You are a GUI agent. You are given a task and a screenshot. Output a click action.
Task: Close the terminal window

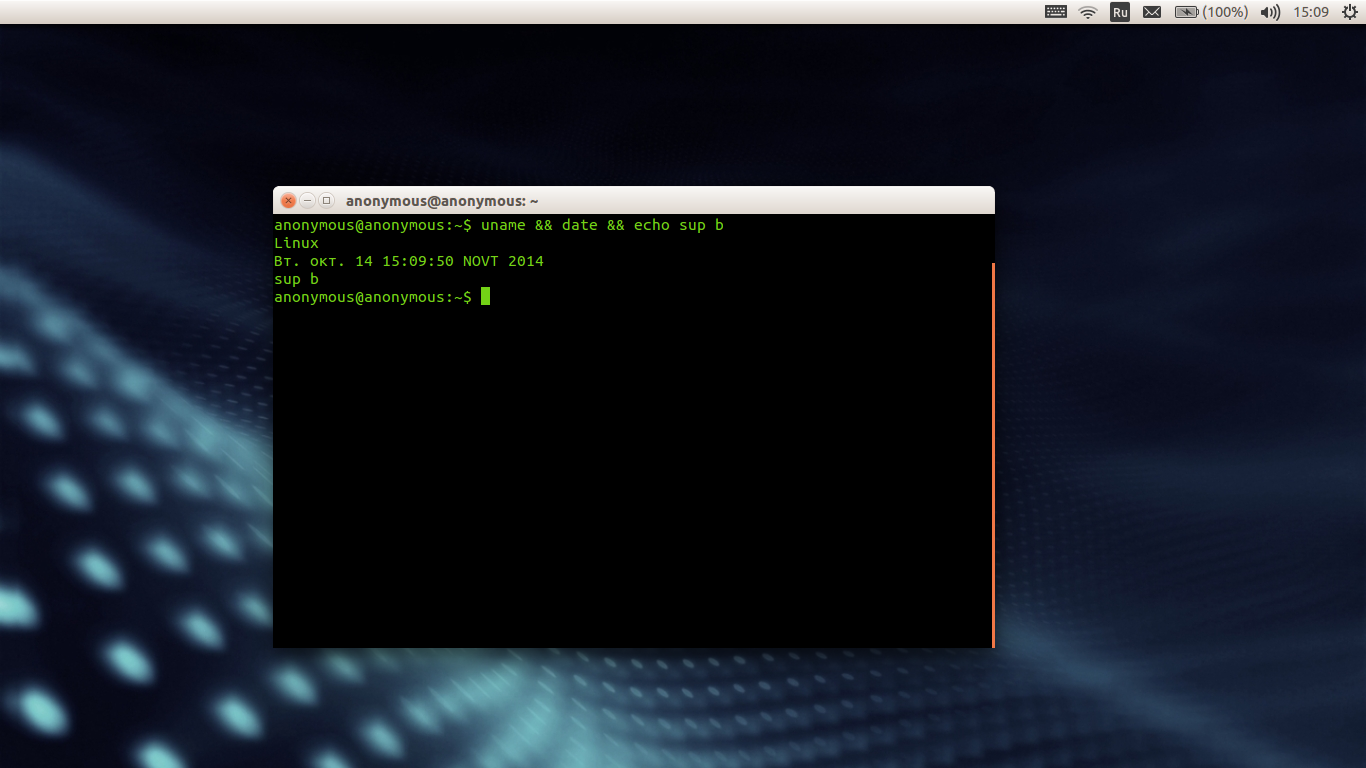coord(289,200)
